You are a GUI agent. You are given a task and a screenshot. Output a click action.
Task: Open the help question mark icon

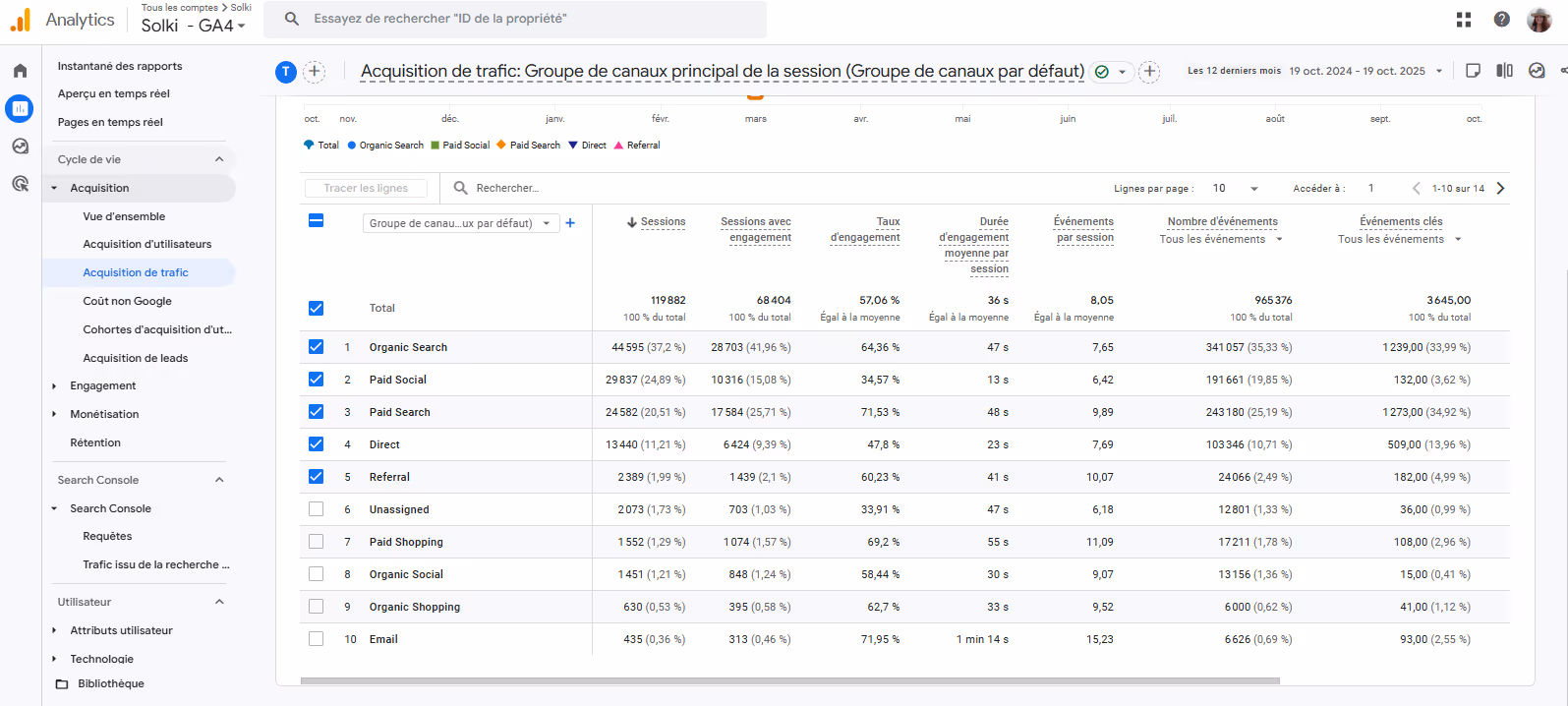coord(1502,19)
